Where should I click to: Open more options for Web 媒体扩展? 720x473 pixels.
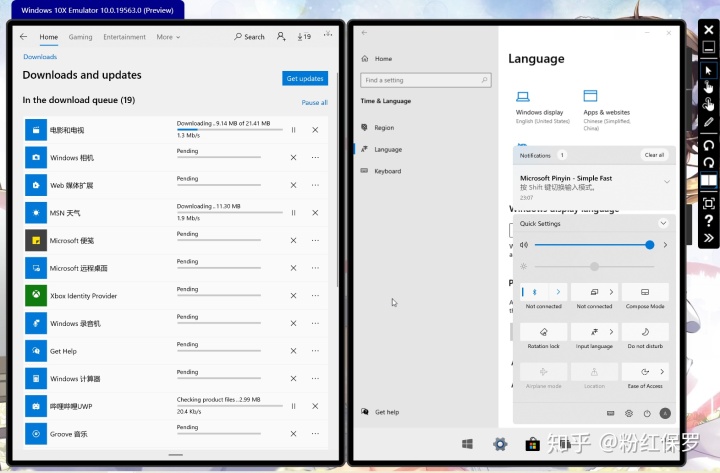tap(315, 185)
